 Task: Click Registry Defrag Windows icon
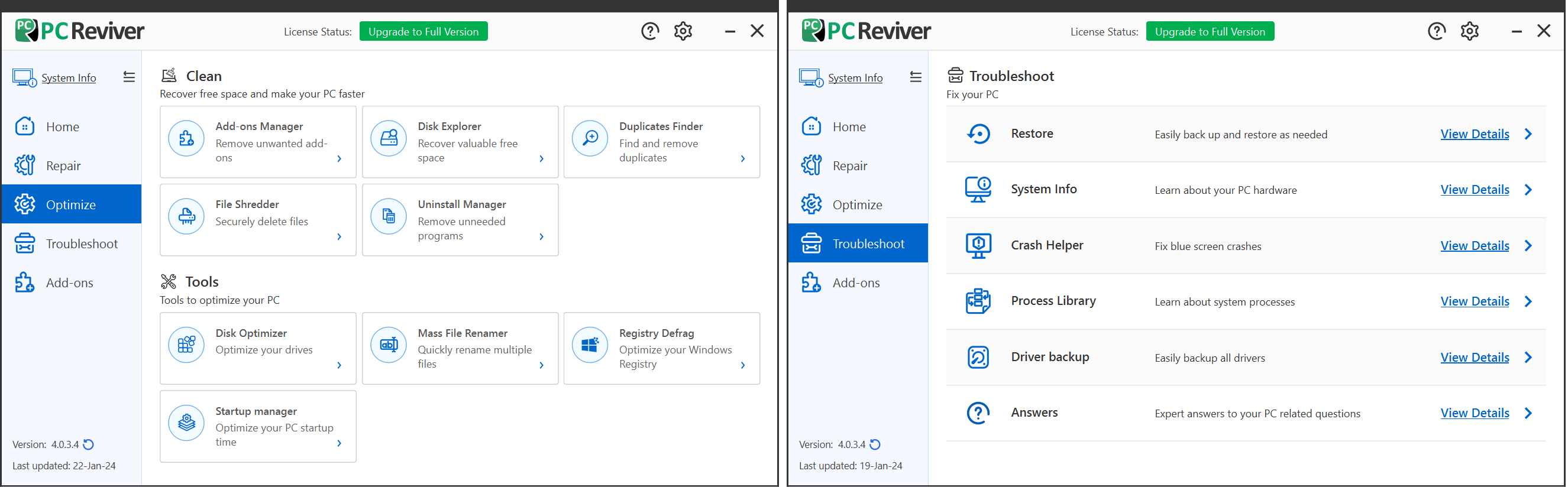coord(590,345)
